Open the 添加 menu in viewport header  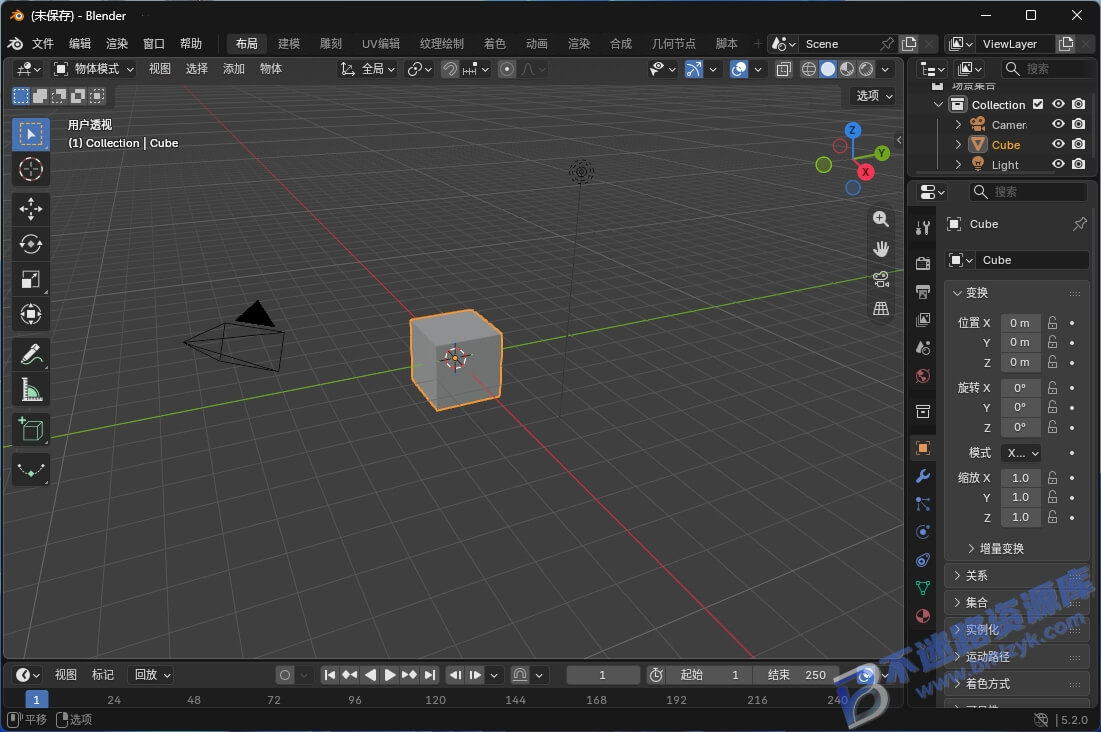[233, 69]
